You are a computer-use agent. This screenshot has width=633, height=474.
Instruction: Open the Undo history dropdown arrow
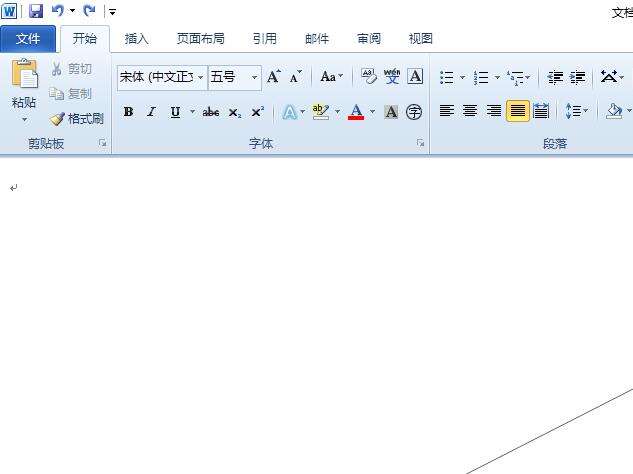click(72, 10)
